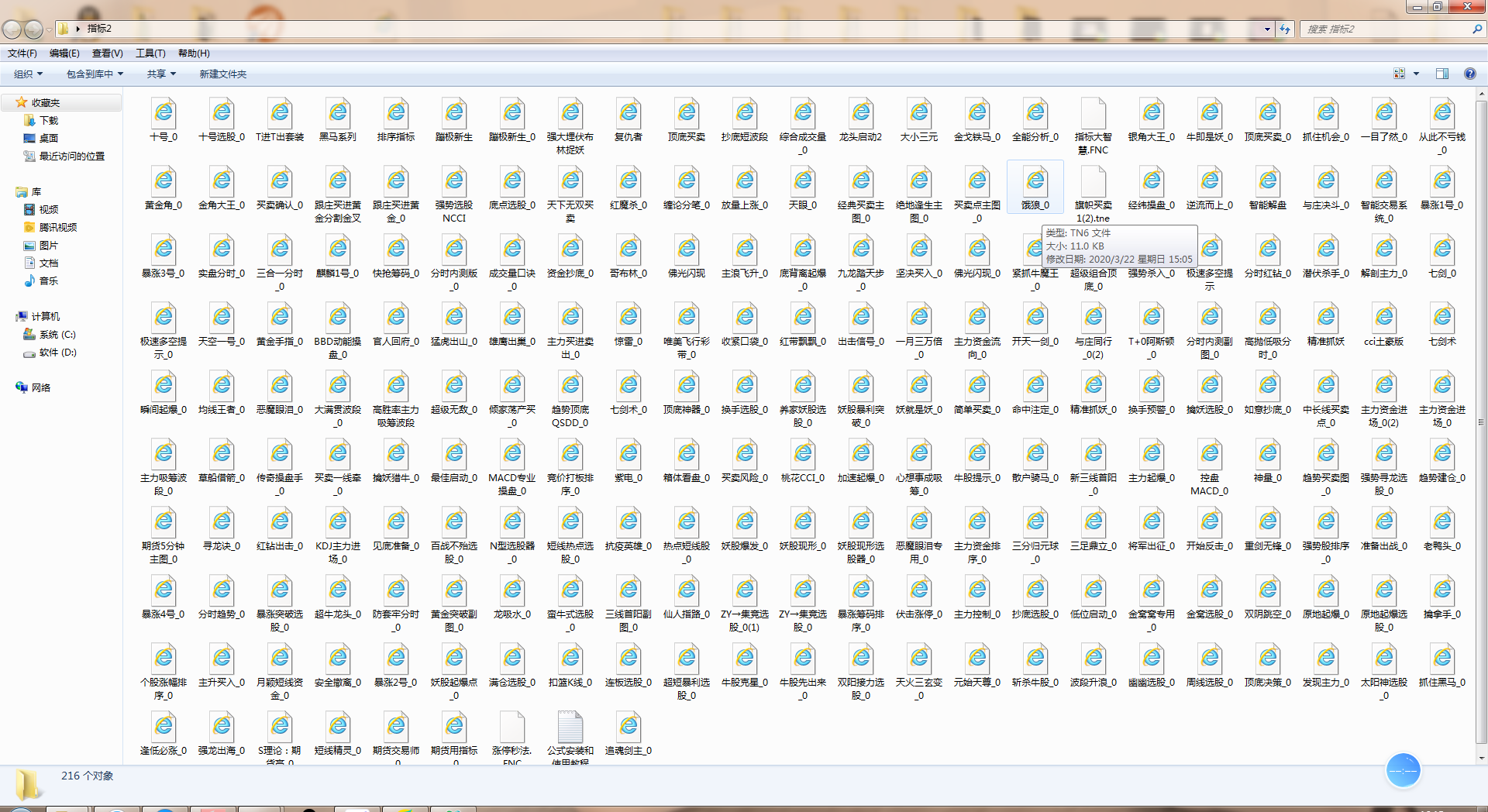Toggle the preview pane button

[1442, 74]
